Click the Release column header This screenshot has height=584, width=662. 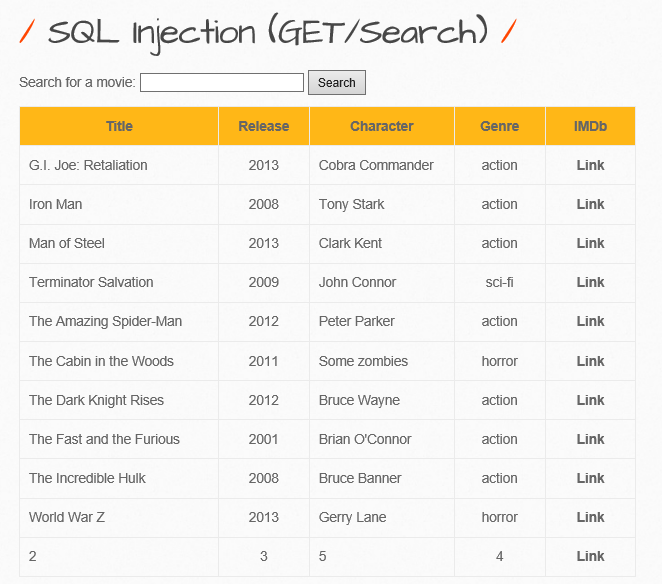pos(264,126)
